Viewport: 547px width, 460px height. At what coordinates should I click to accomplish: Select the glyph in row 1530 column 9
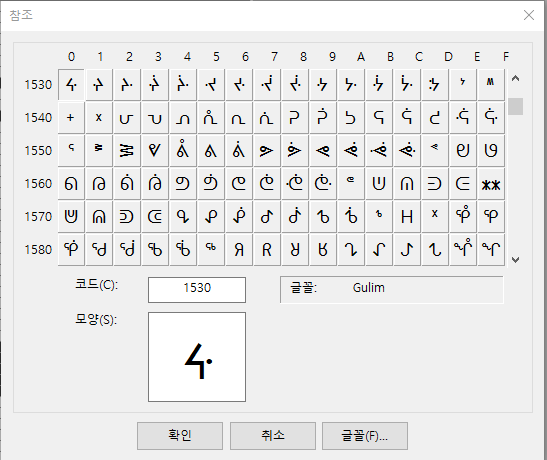click(x=323, y=85)
